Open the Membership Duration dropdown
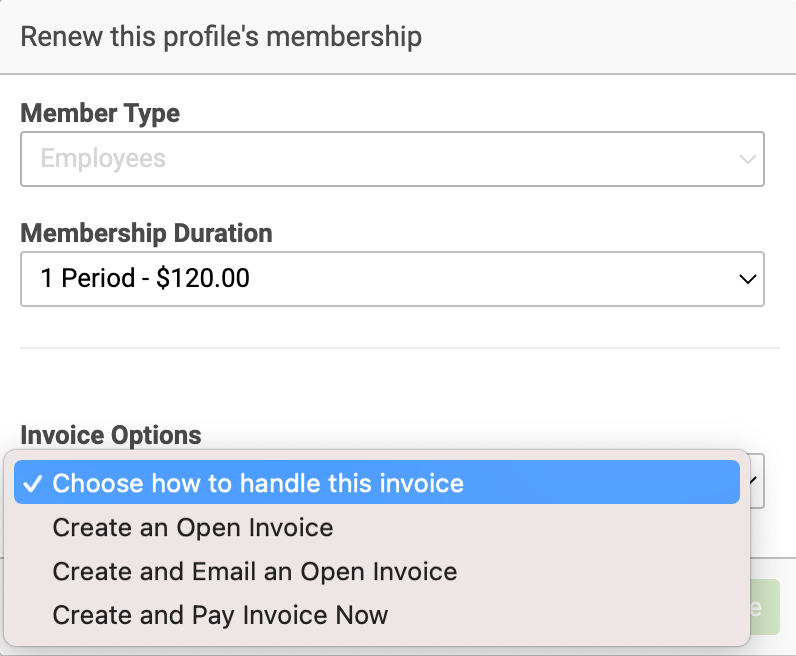Viewport: 796px width, 656px height. click(x=392, y=279)
